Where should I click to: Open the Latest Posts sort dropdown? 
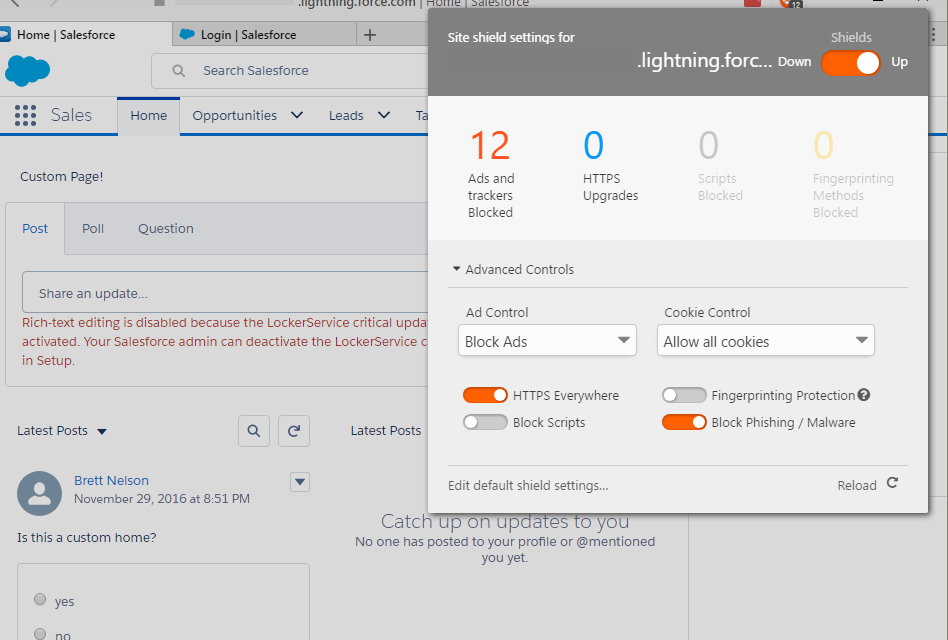point(102,432)
